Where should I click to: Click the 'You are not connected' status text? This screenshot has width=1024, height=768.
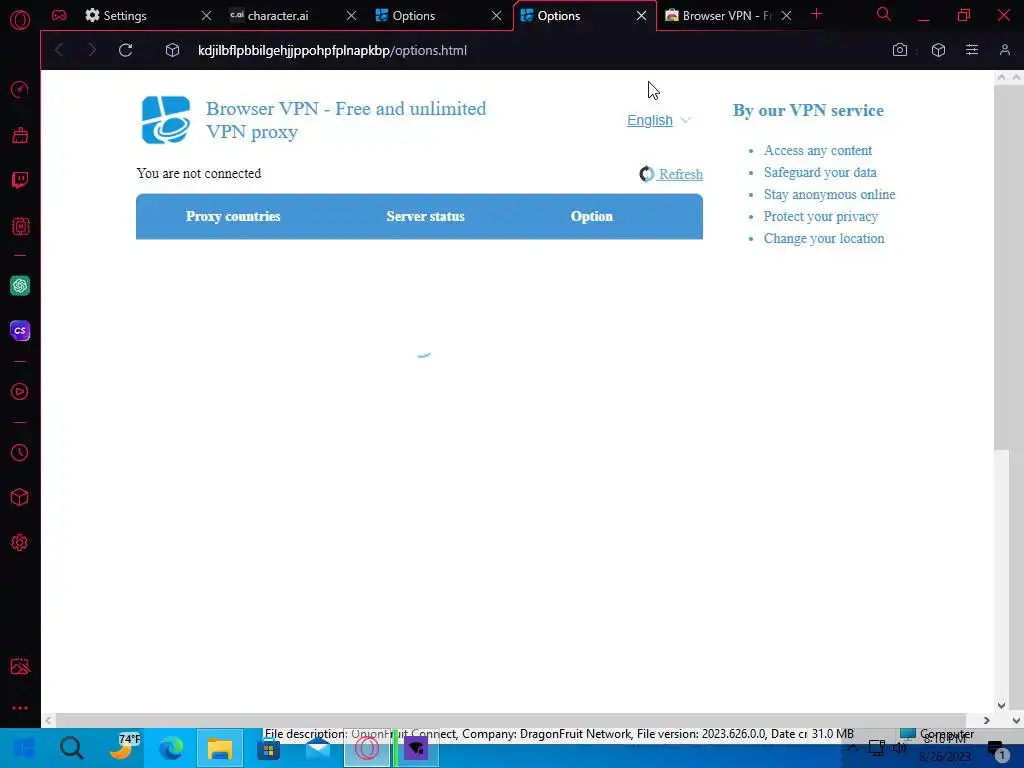[x=199, y=173]
